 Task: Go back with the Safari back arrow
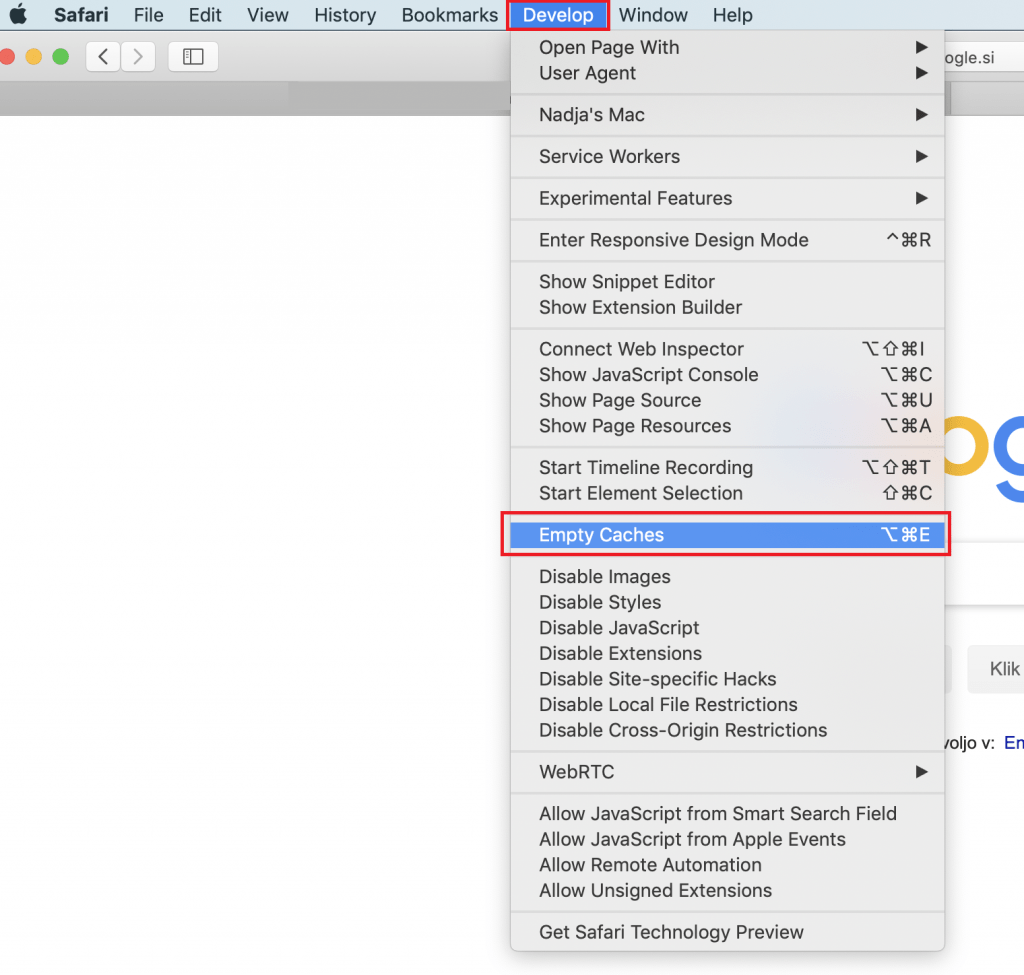pos(103,57)
